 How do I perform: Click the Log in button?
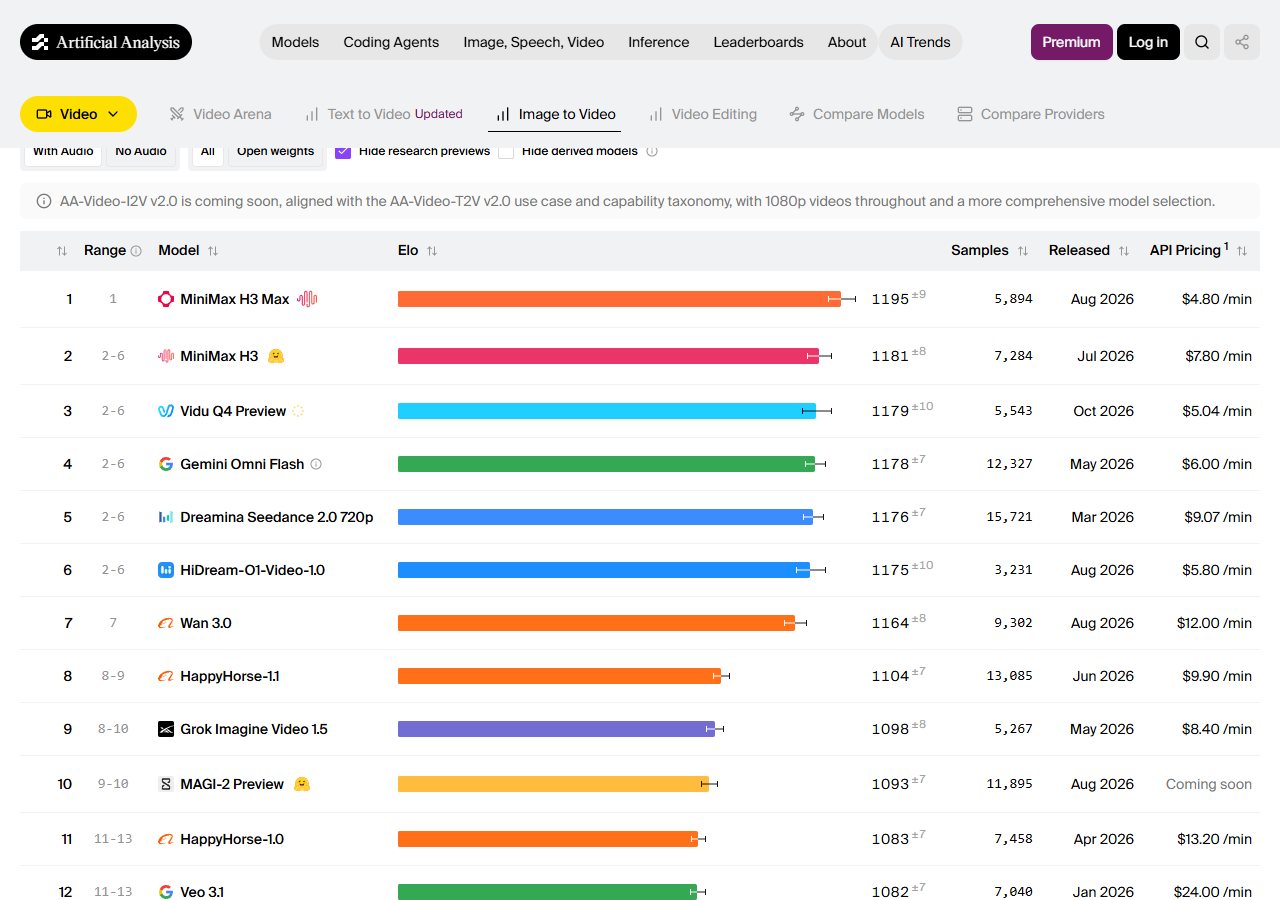point(1148,42)
